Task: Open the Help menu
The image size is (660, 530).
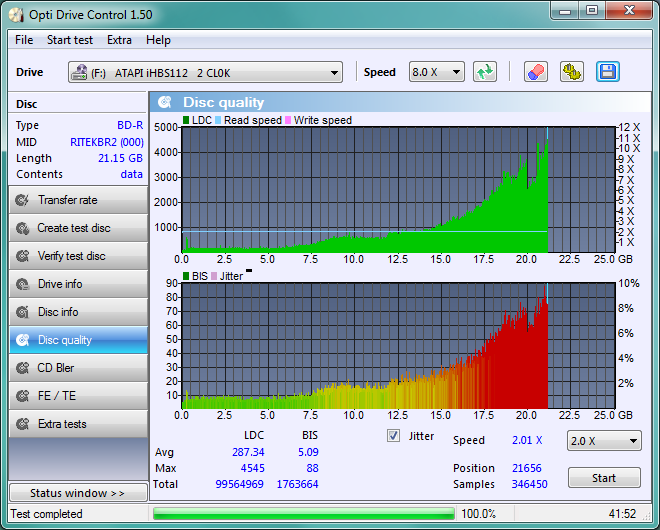Action: click(x=158, y=40)
